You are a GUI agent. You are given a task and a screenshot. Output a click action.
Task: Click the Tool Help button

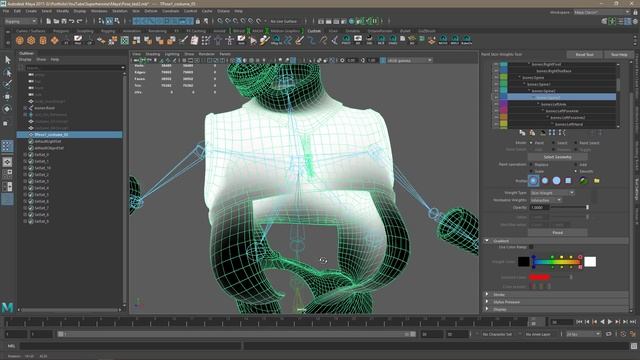(x=619, y=54)
